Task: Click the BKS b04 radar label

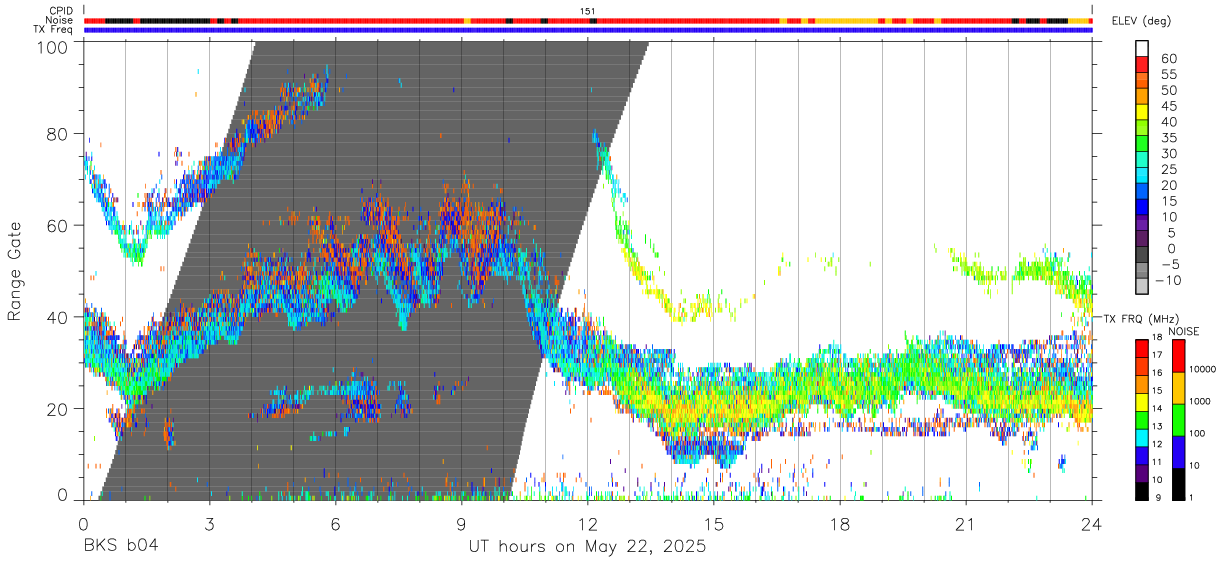Action: tap(120, 546)
